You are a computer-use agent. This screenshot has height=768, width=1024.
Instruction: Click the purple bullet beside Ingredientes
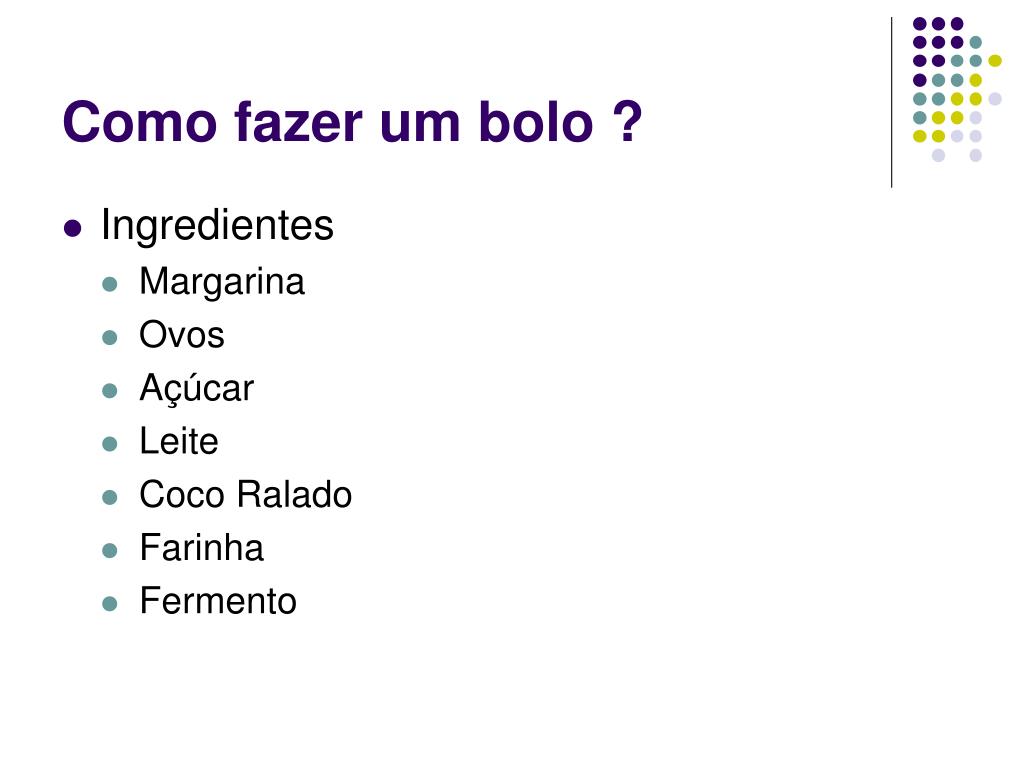click(x=72, y=229)
